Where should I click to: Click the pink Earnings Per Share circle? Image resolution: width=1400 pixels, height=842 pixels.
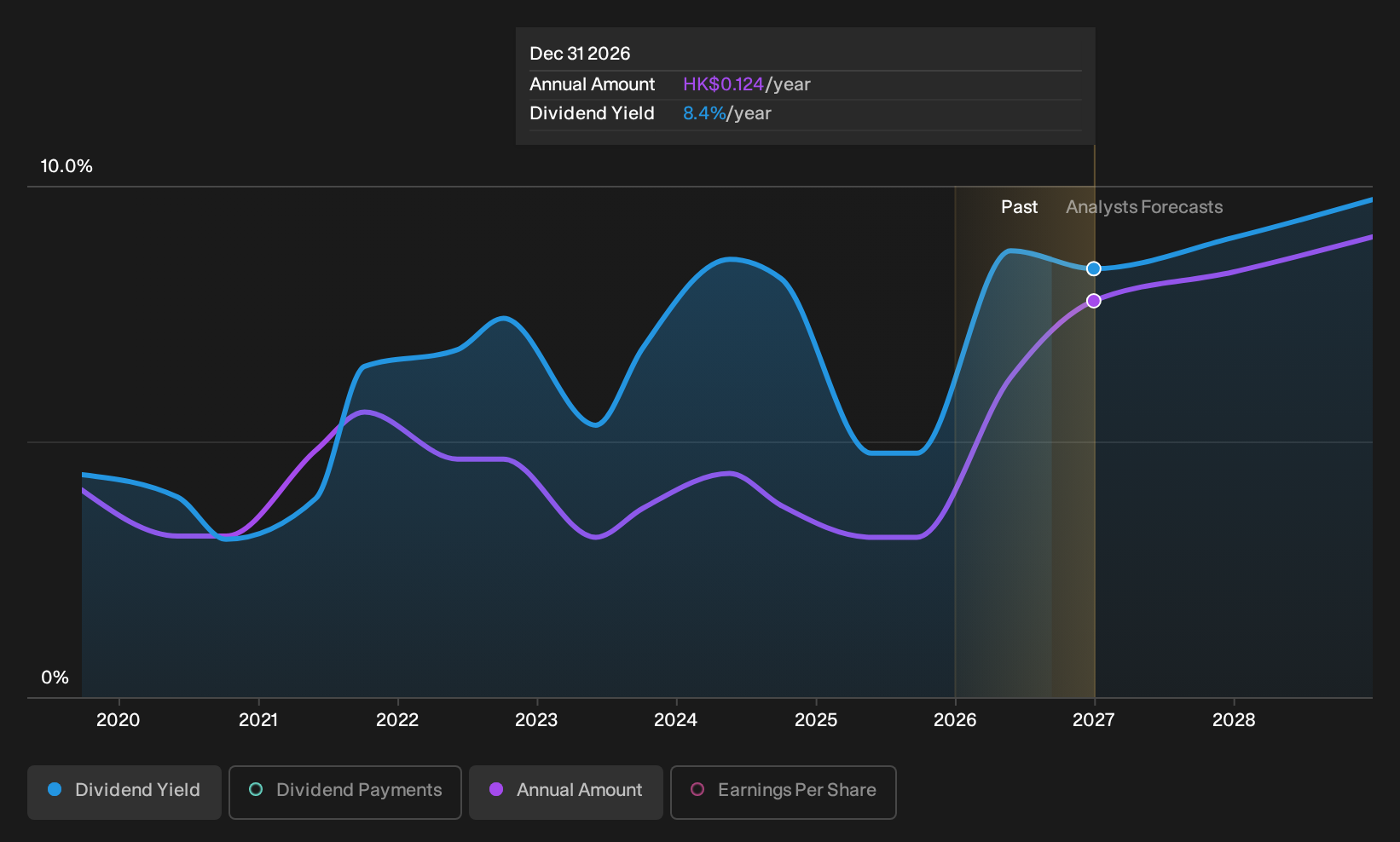pos(697,789)
